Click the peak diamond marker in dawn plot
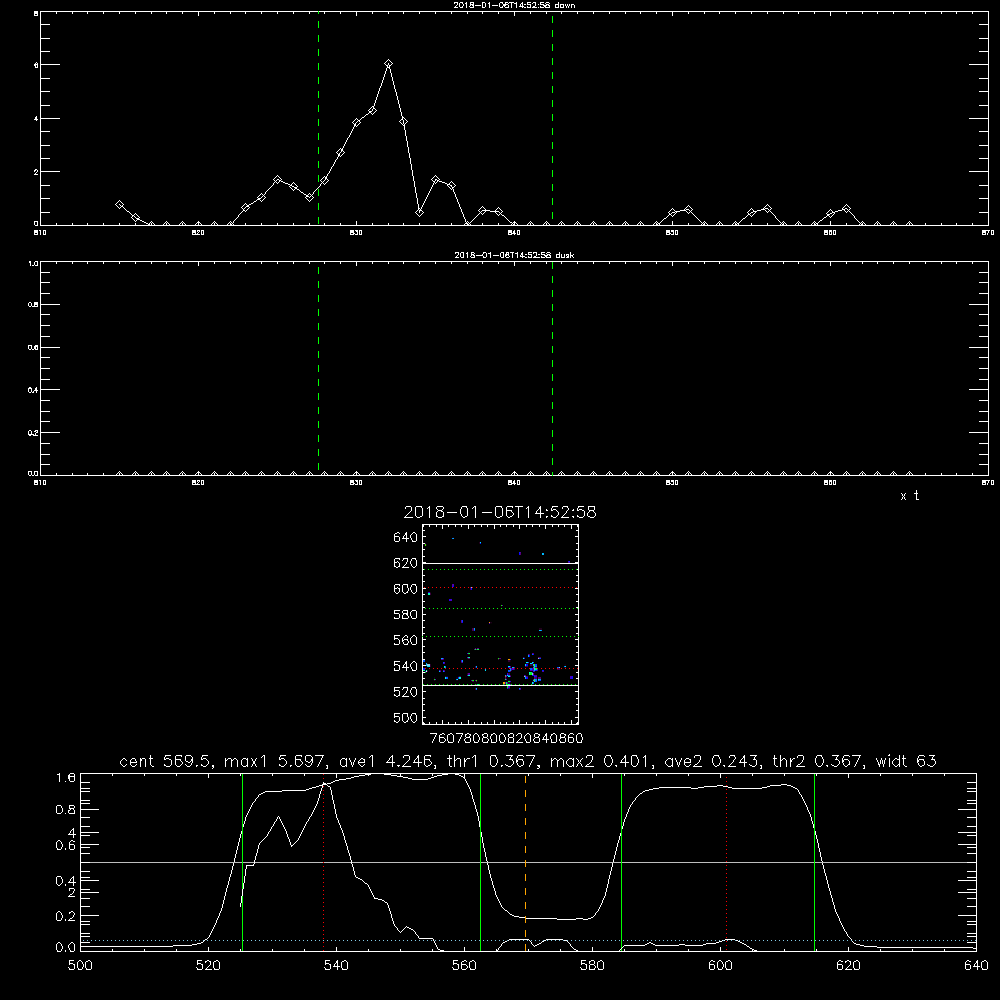This screenshot has width=1000, height=1000. 388,64
